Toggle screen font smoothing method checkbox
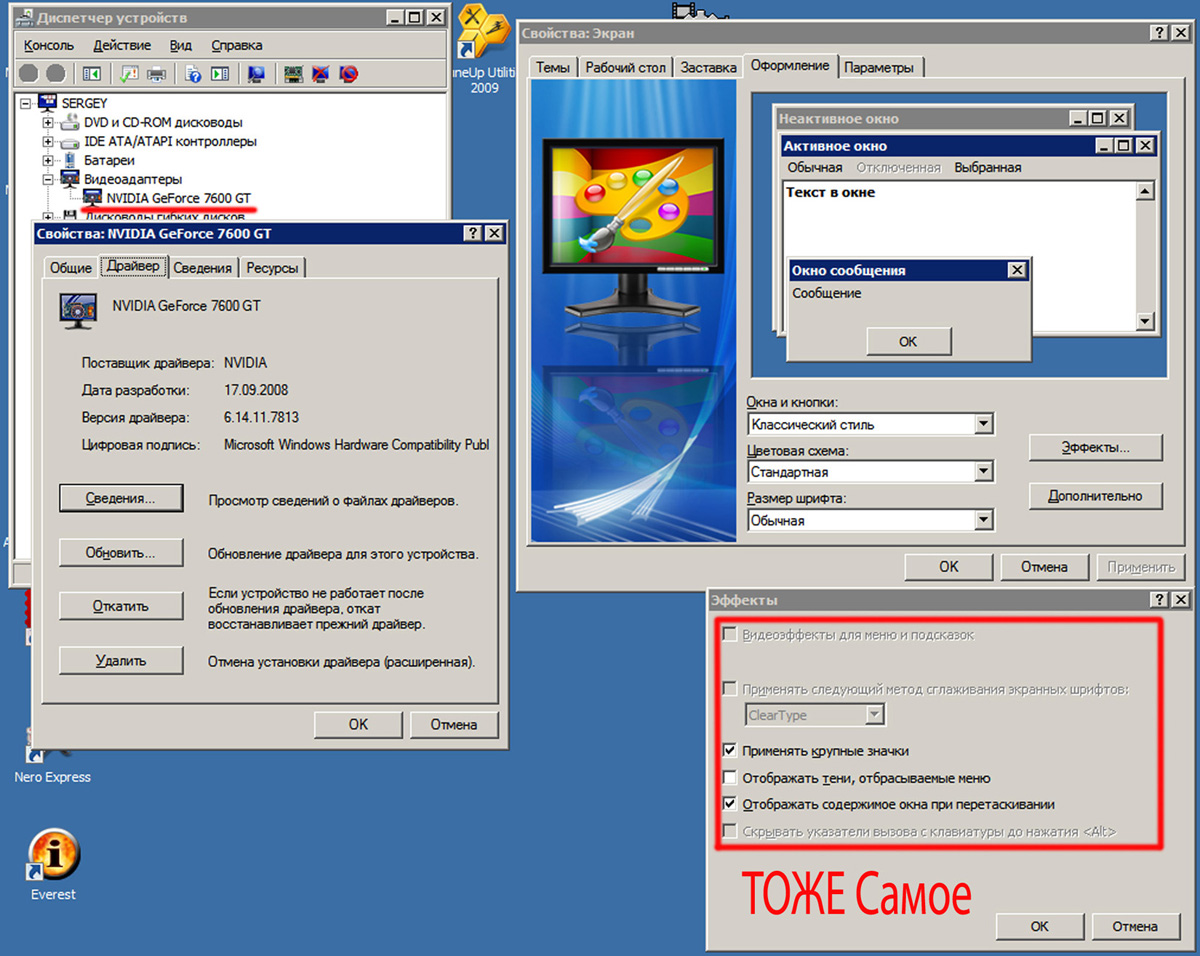This screenshot has width=1200, height=956. pos(730,689)
